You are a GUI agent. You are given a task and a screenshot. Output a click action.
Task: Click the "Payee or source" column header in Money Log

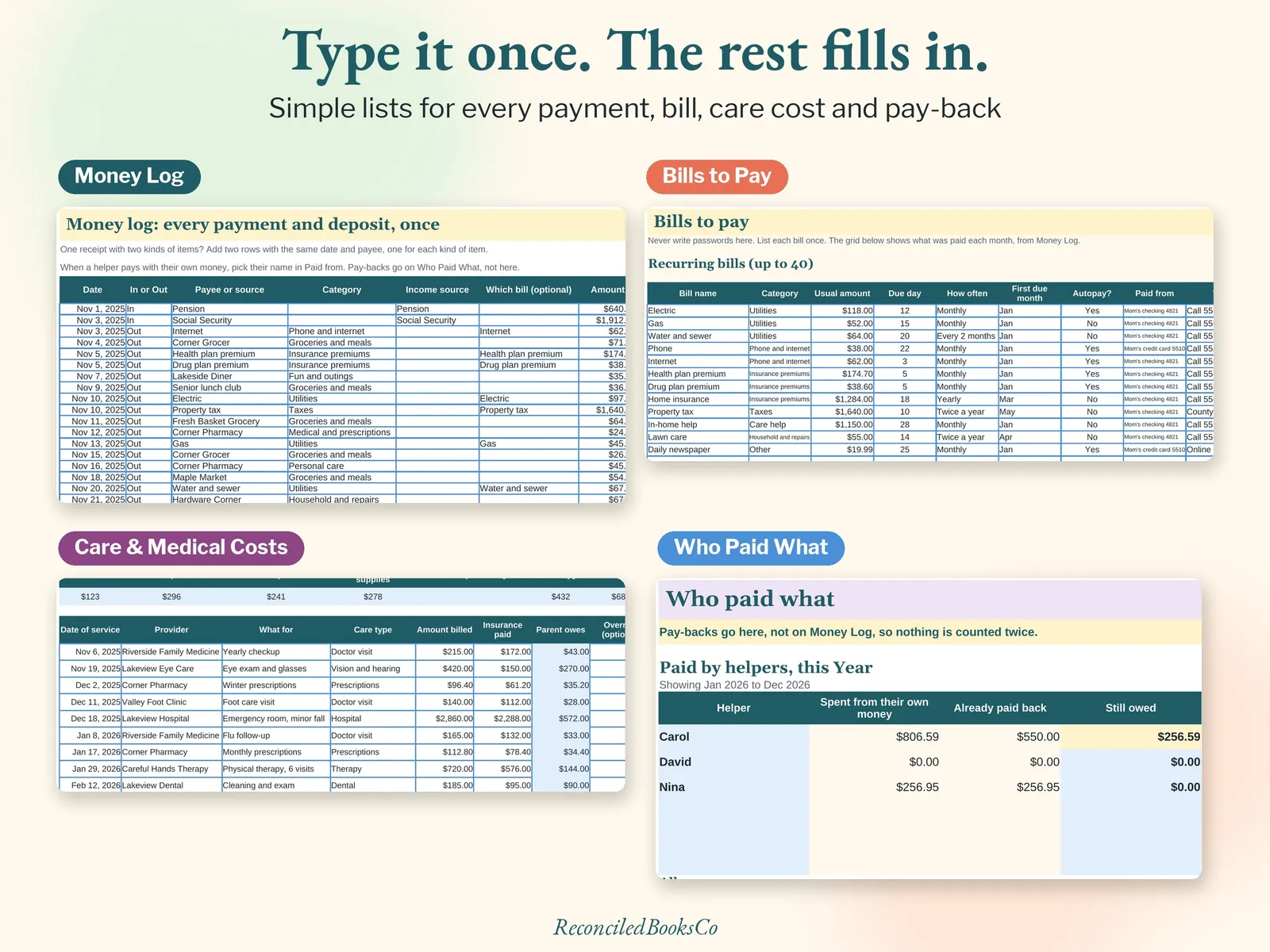(x=229, y=290)
